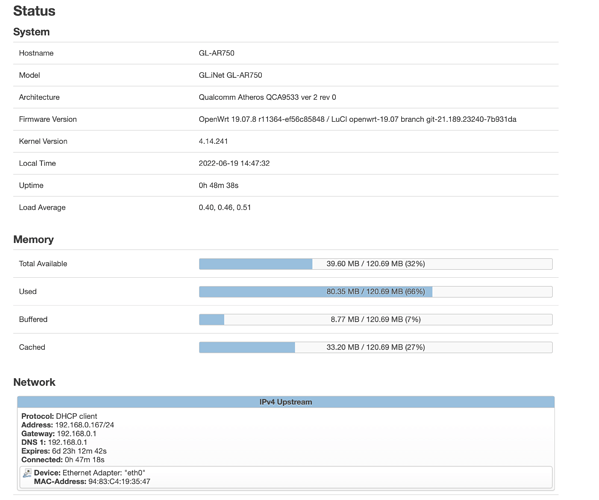
Task: Click the Qualcomm Atheros QCA9533 architecture value
Action: pos(267,97)
